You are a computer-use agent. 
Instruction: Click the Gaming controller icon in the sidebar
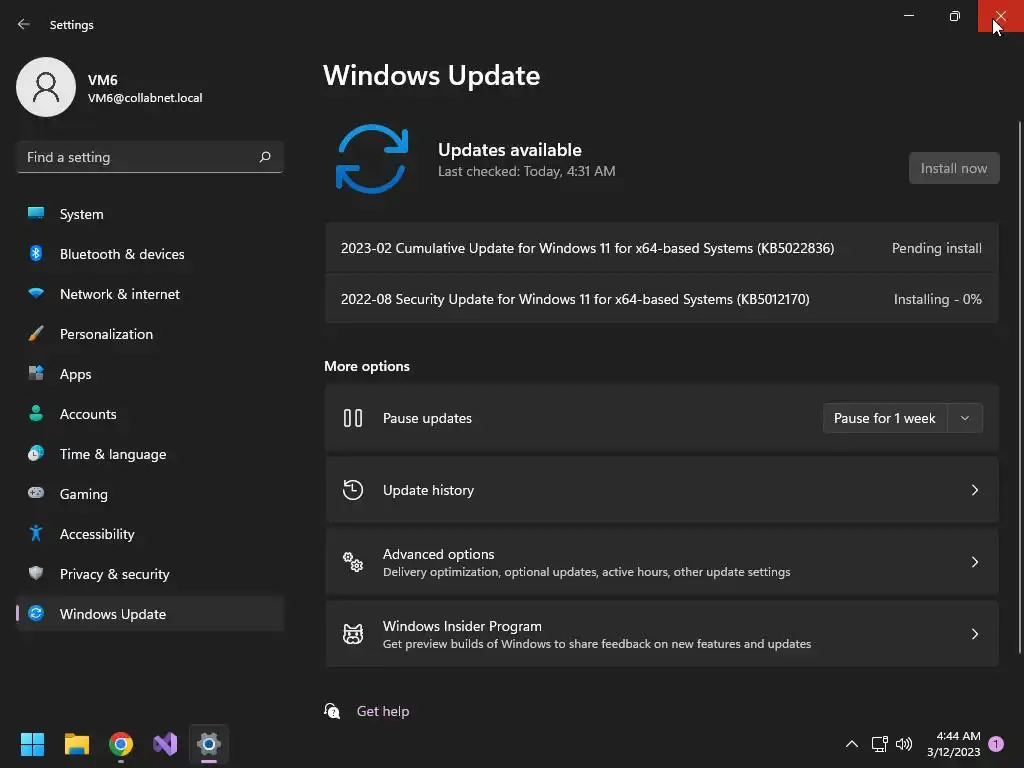pyautogui.click(x=36, y=493)
